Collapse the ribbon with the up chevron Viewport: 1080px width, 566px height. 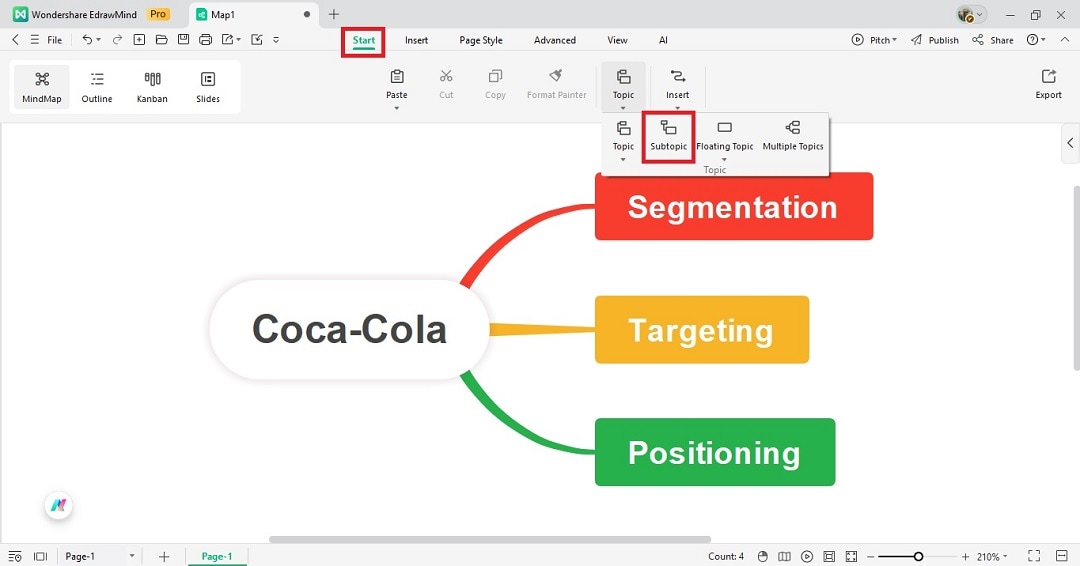1065,40
